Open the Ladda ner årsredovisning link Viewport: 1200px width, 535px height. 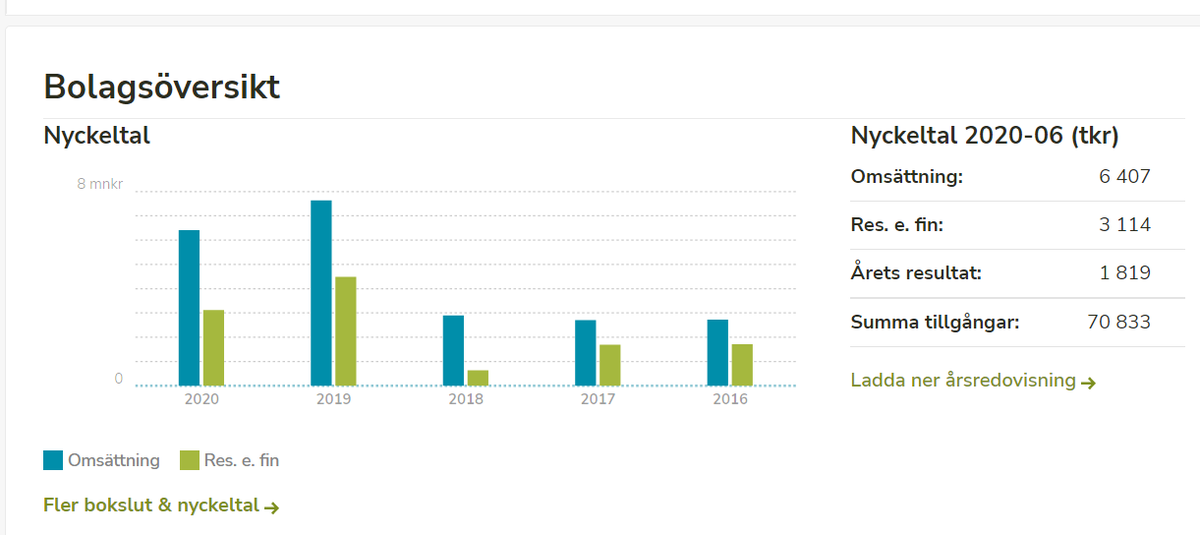coord(973,381)
